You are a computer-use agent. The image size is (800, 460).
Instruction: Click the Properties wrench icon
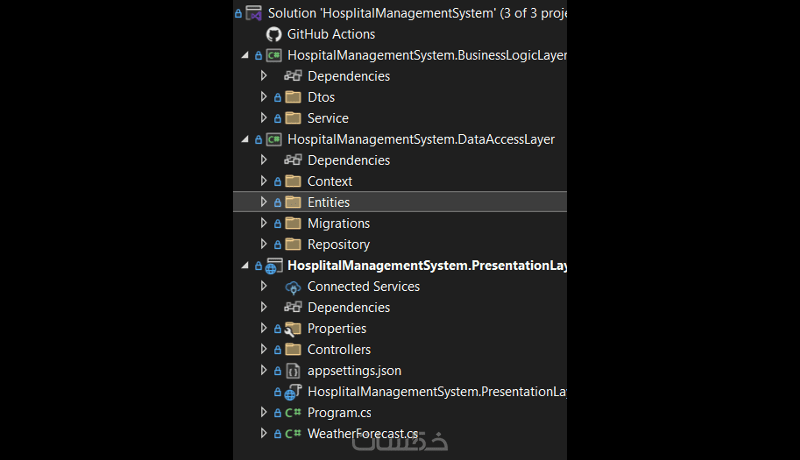293,329
